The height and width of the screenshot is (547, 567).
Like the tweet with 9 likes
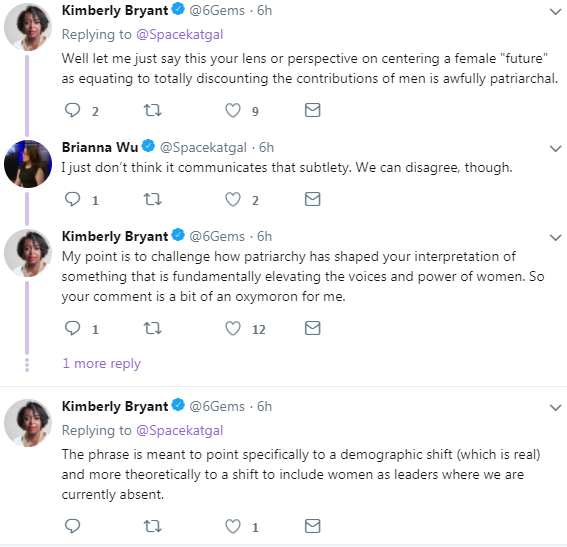233,110
